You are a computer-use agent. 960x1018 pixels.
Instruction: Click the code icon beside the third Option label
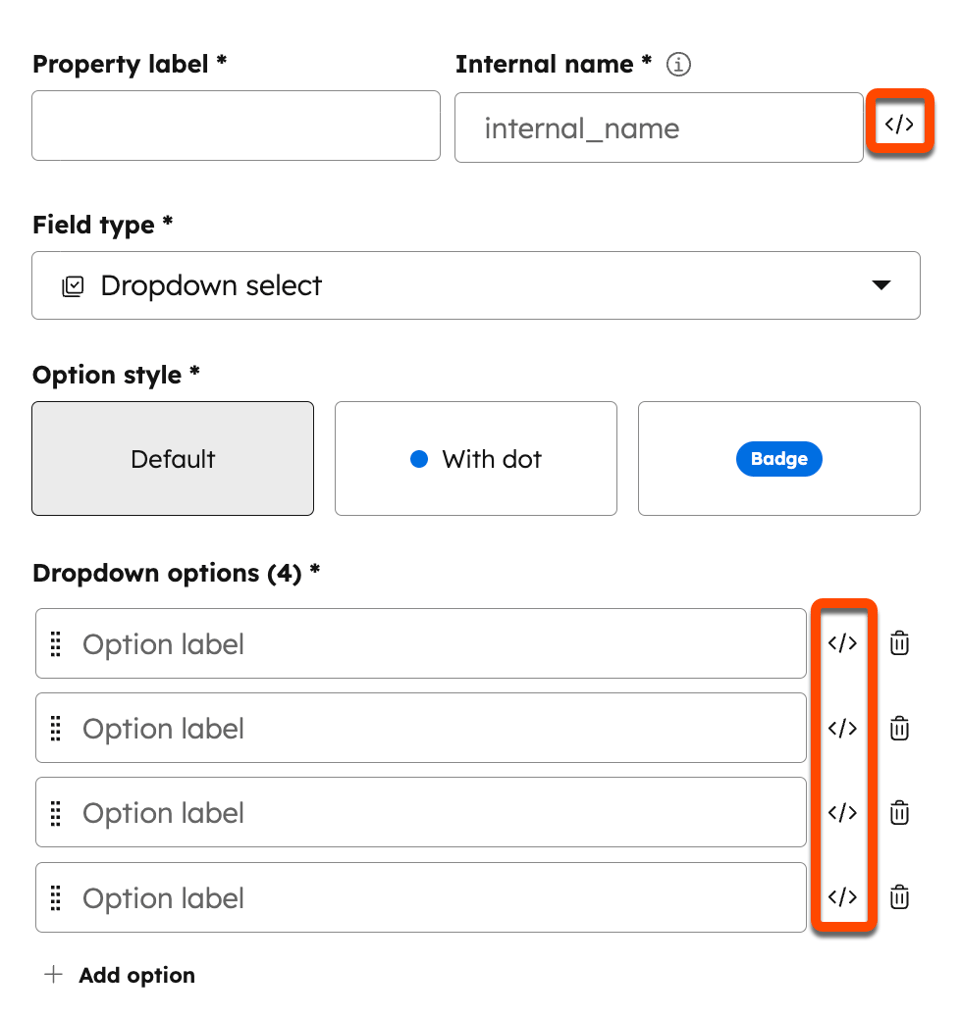[843, 812]
